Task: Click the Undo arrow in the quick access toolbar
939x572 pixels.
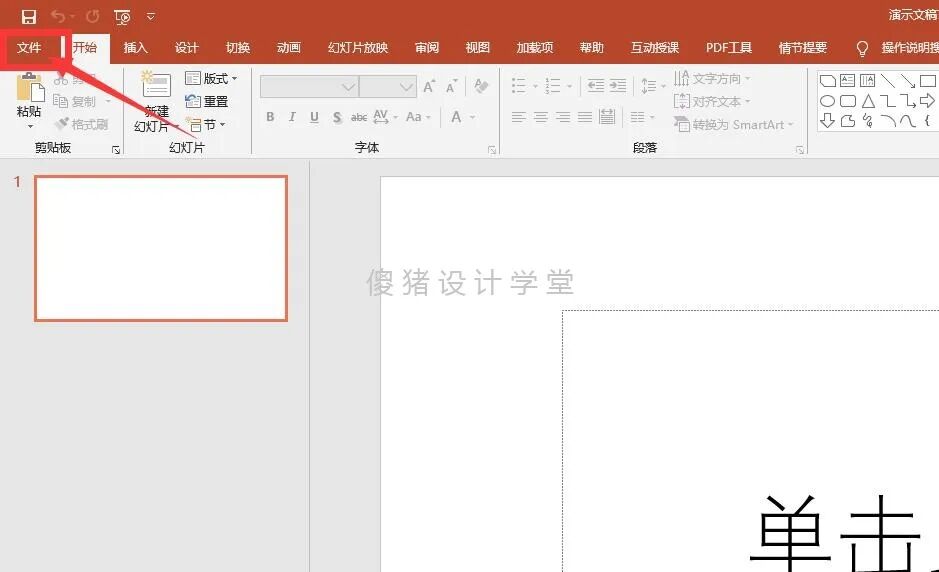Action: pyautogui.click(x=58, y=16)
